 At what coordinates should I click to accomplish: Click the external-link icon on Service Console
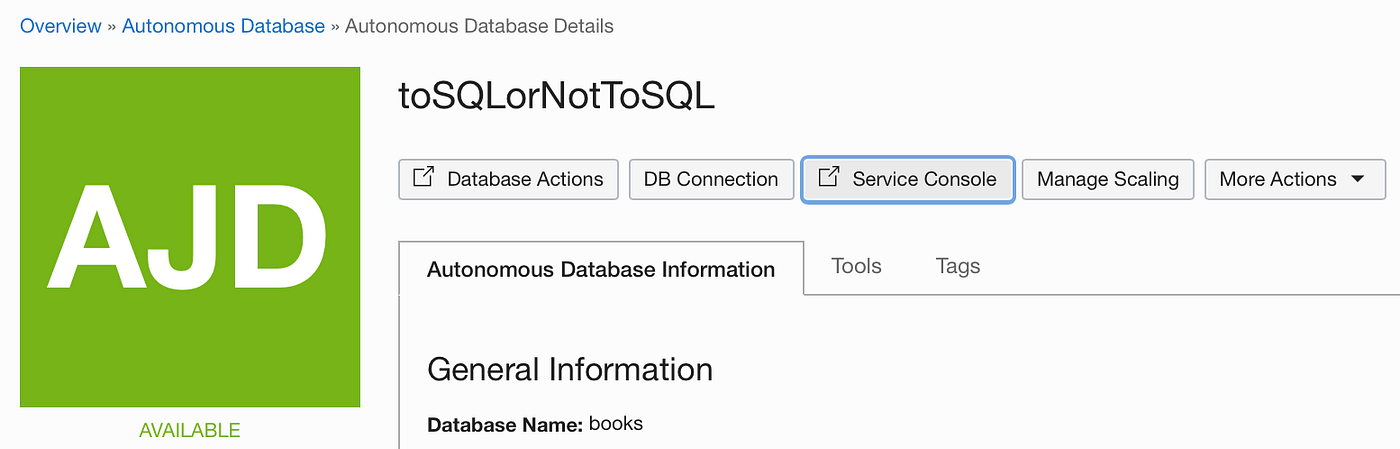[828, 178]
